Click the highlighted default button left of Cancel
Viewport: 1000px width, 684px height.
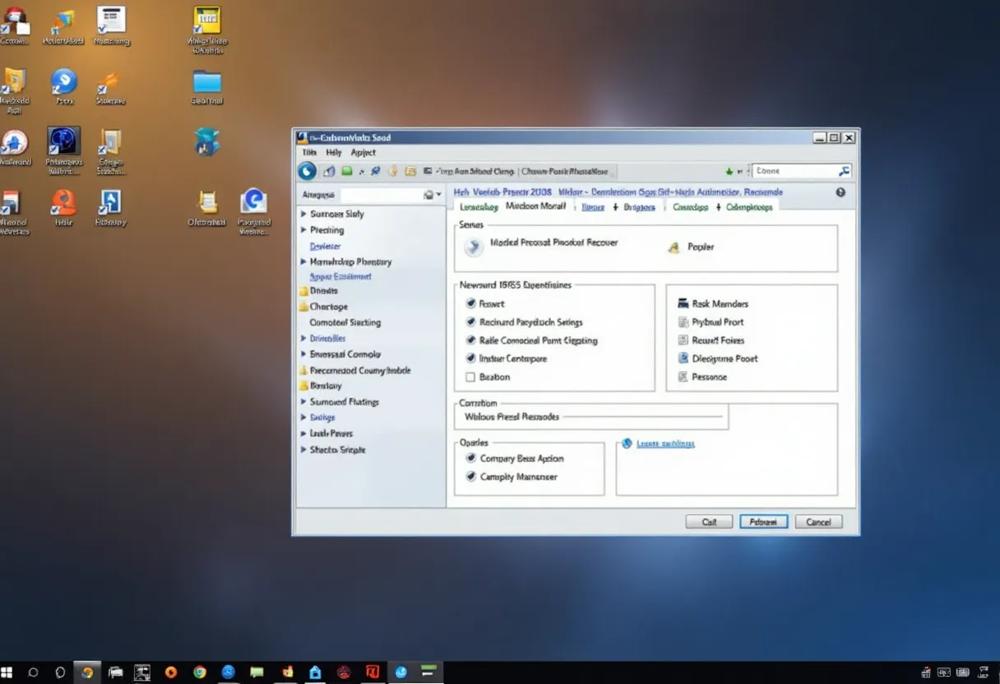pyautogui.click(x=763, y=521)
